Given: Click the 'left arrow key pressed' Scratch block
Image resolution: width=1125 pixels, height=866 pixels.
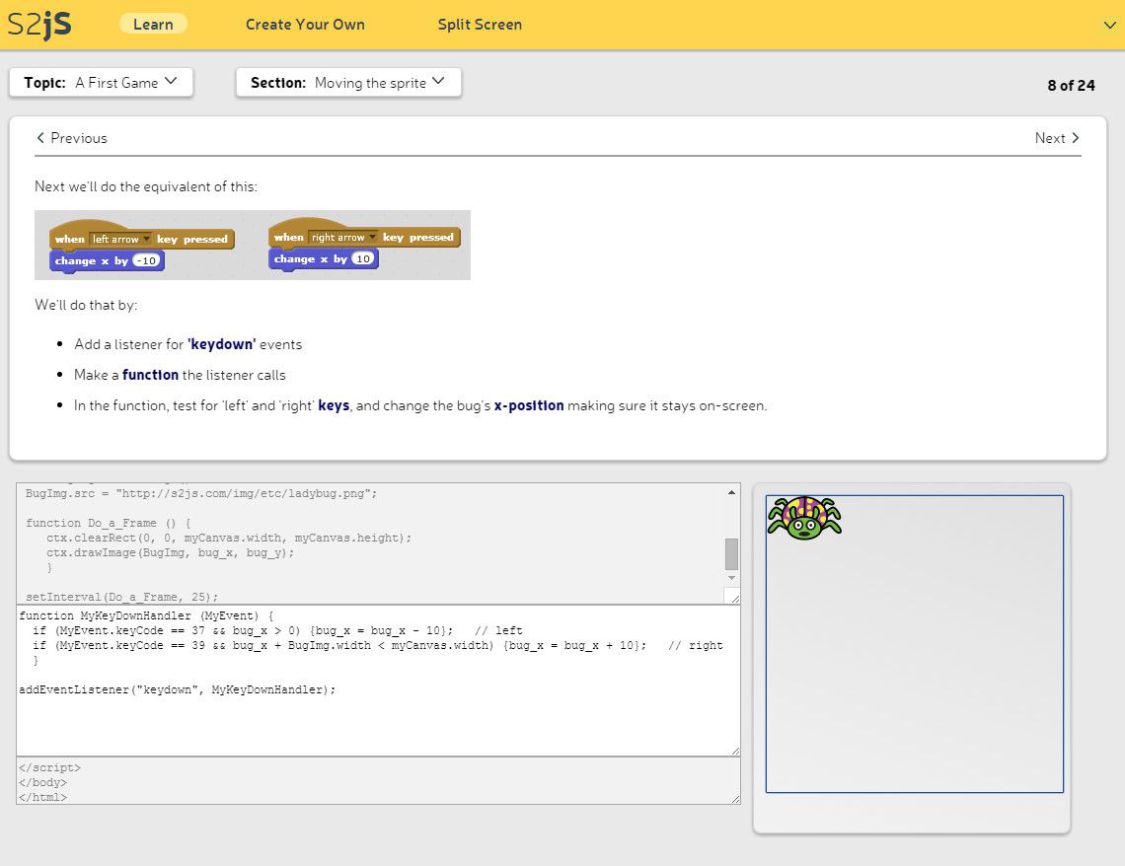Looking at the screenshot, I should coord(141,239).
